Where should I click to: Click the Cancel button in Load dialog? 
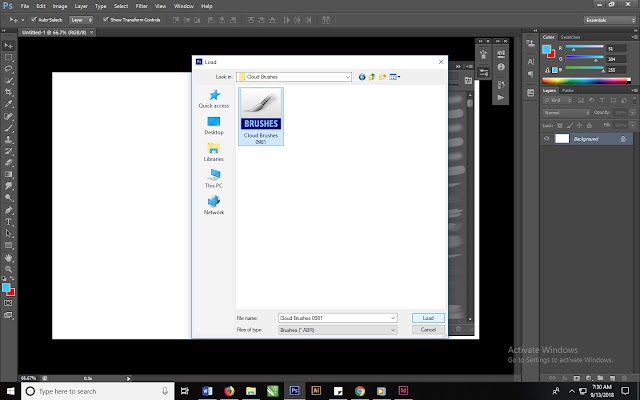pos(428,330)
